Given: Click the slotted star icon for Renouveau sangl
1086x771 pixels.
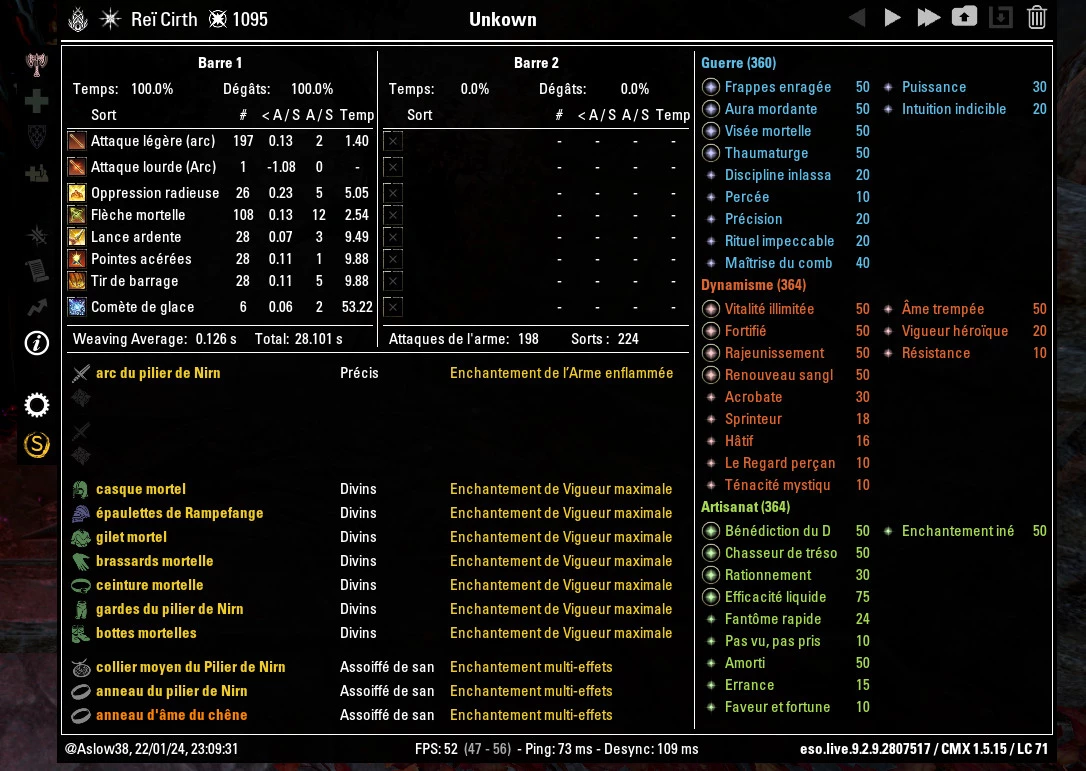Looking at the screenshot, I should (x=711, y=375).
